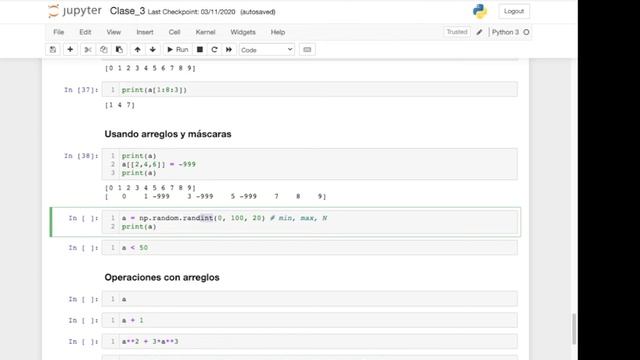Viewport: 640px width, 360px height.
Task: Click the np.random.randint code line
Action: pyautogui.click(x=224, y=218)
